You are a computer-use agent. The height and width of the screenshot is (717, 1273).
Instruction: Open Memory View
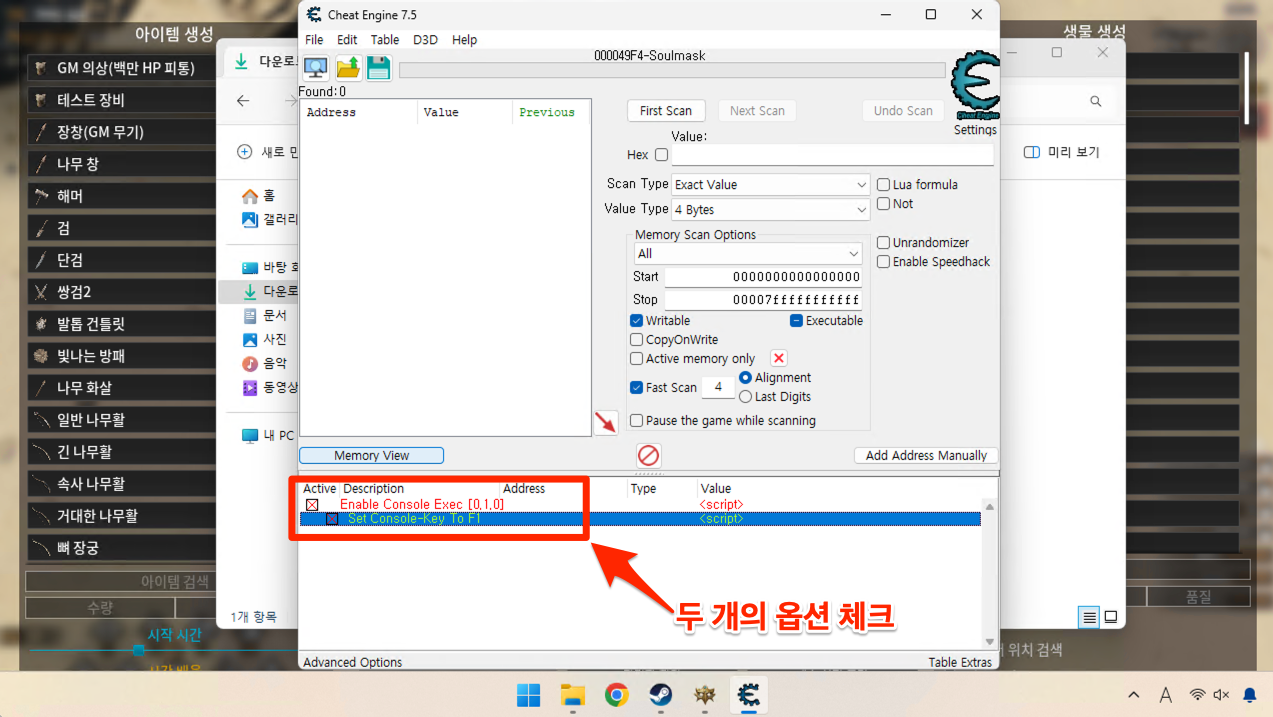click(371, 455)
